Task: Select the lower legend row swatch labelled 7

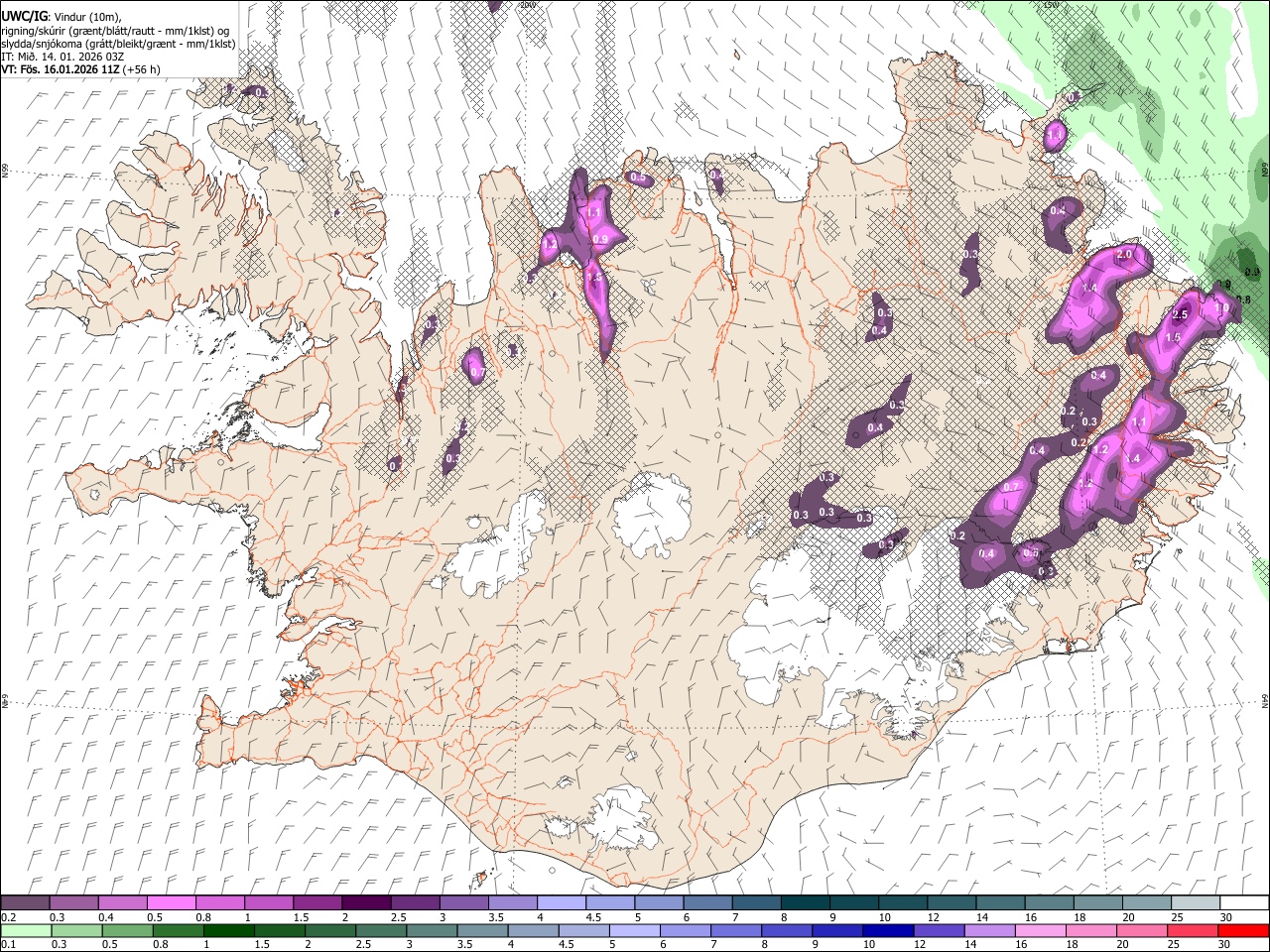Action: [734, 930]
